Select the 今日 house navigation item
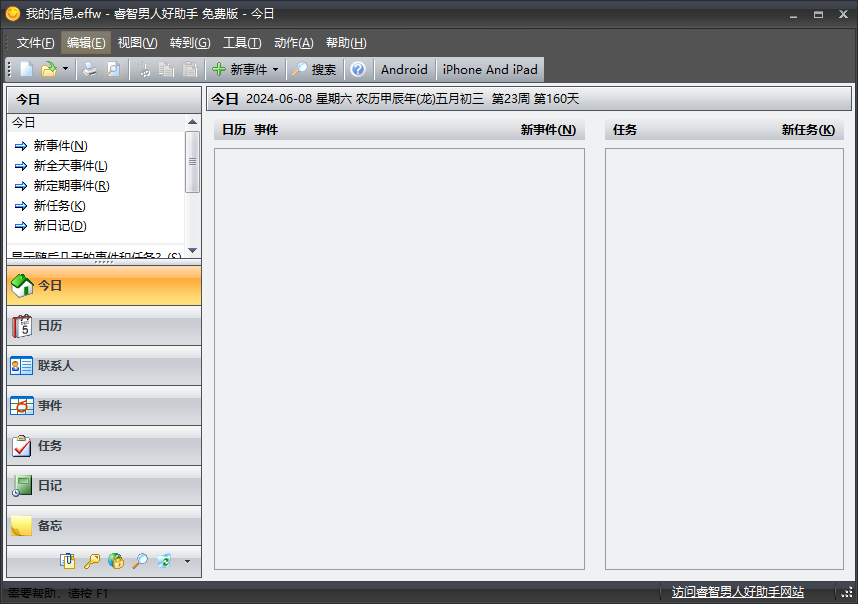Image resolution: width=858 pixels, height=604 pixels. 104,286
